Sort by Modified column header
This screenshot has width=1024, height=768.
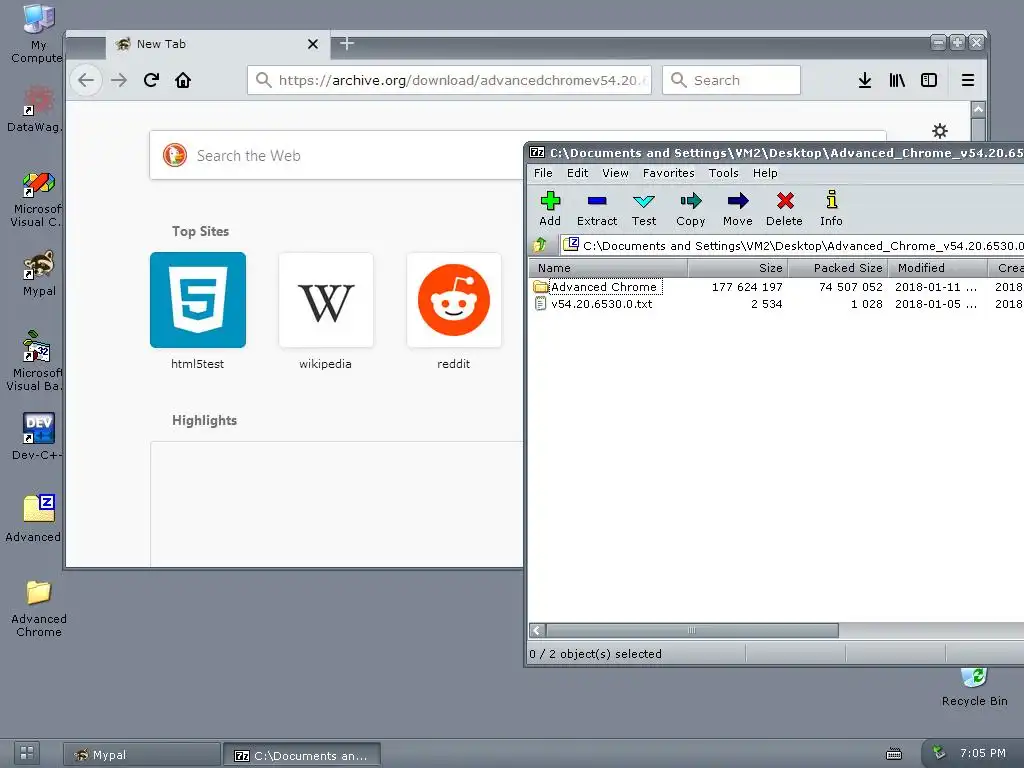[937, 268]
